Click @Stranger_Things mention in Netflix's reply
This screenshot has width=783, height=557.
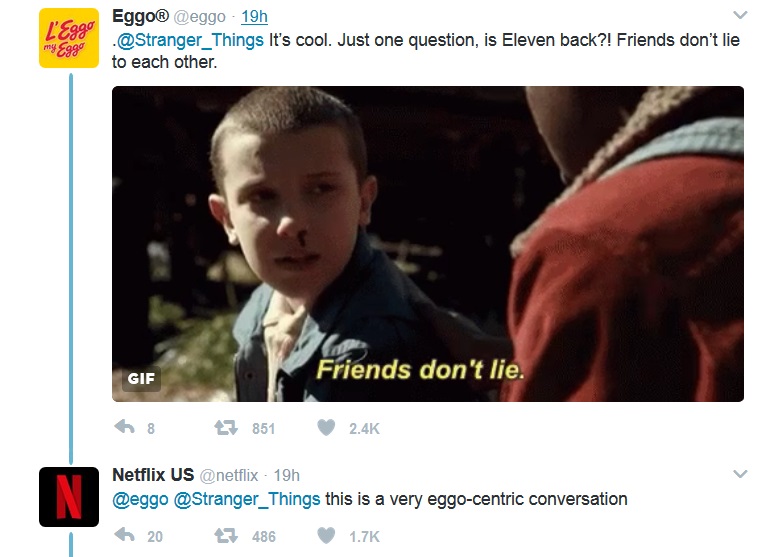pyautogui.click(x=247, y=499)
